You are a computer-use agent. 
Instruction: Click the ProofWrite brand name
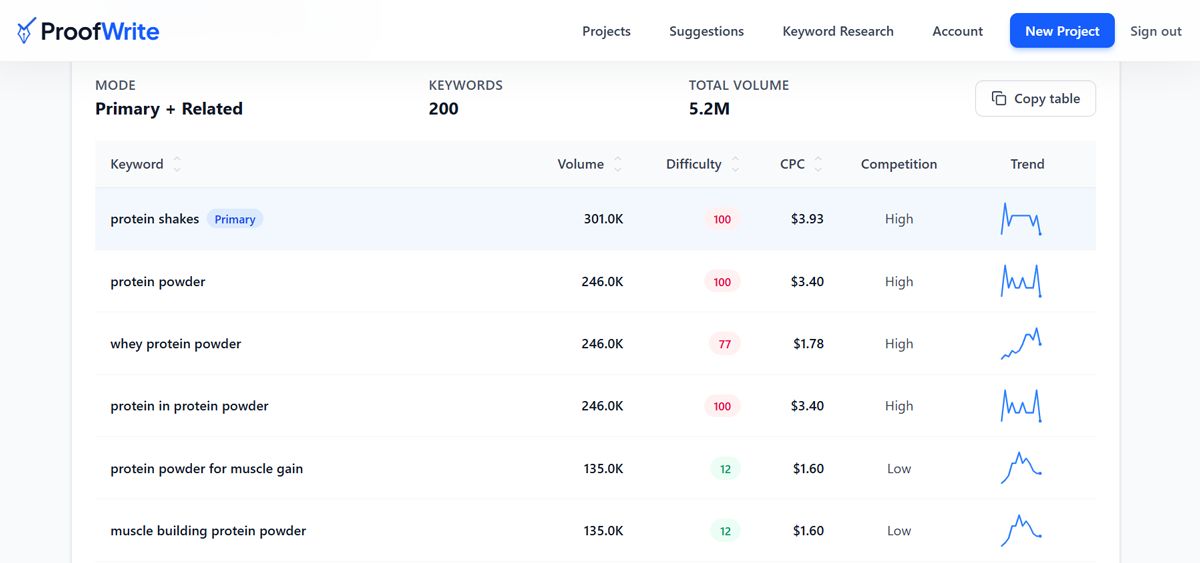point(100,31)
